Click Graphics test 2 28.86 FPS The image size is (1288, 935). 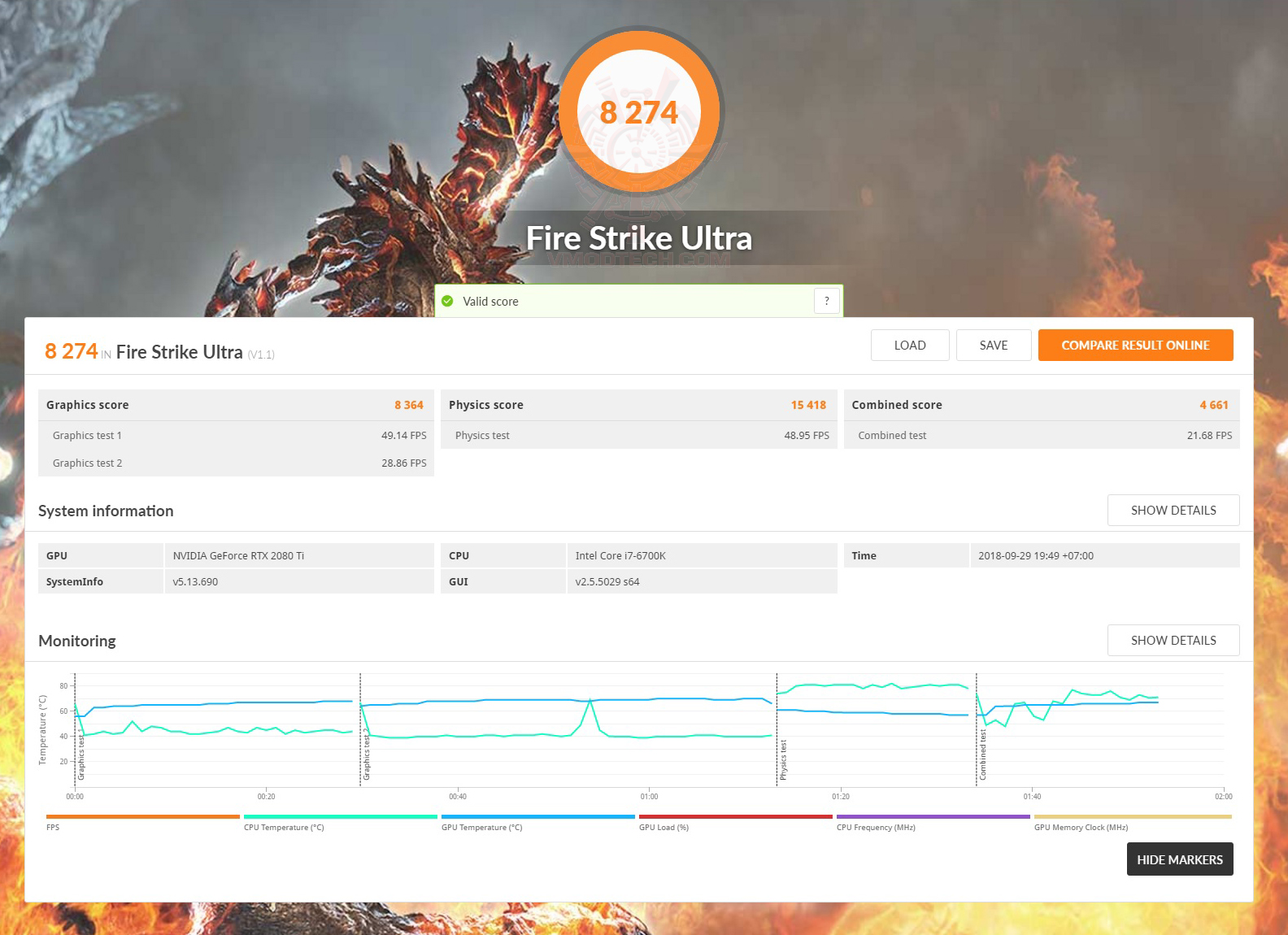click(403, 463)
